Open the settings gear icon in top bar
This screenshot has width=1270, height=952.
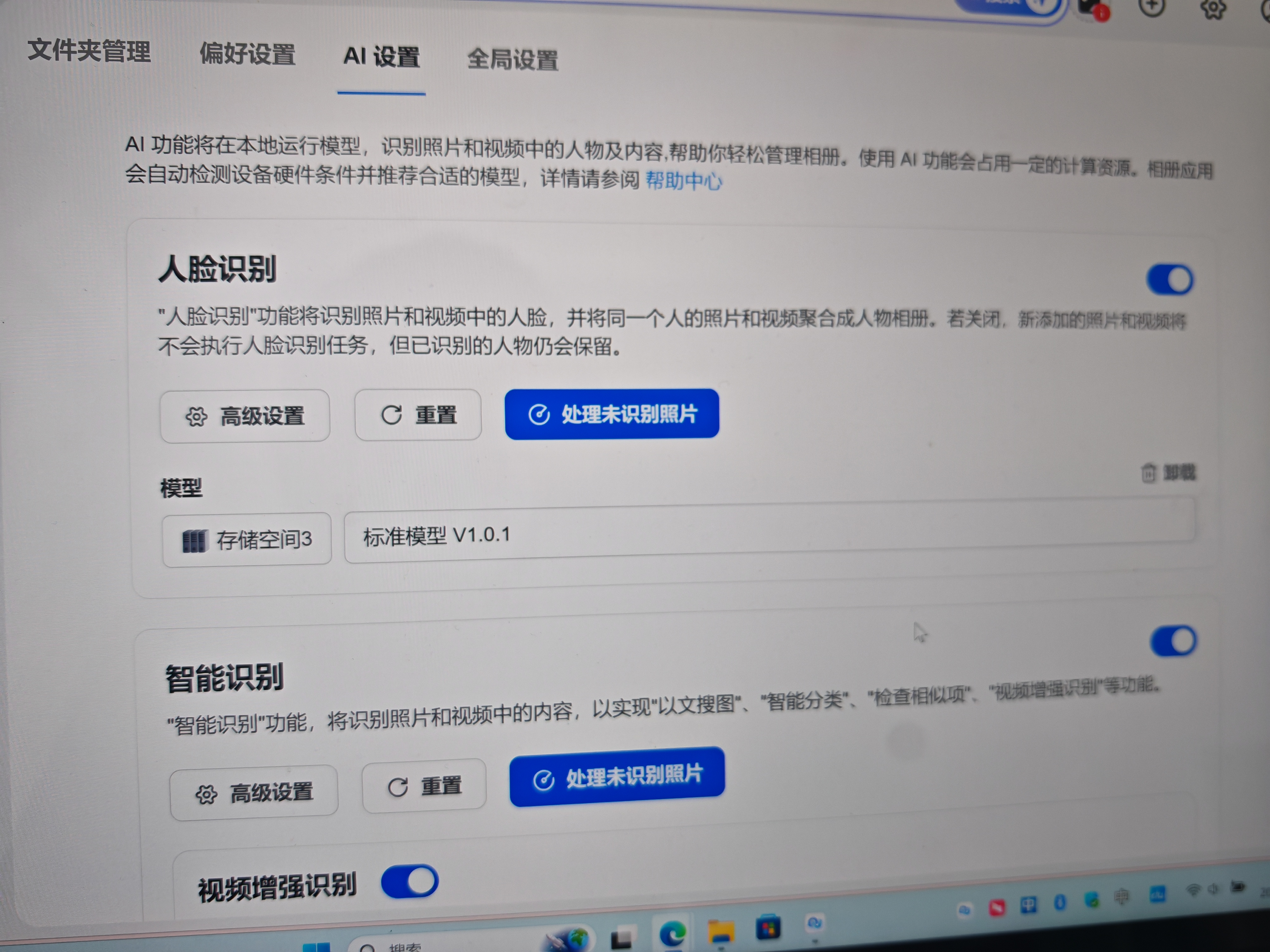tap(1213, 8)
